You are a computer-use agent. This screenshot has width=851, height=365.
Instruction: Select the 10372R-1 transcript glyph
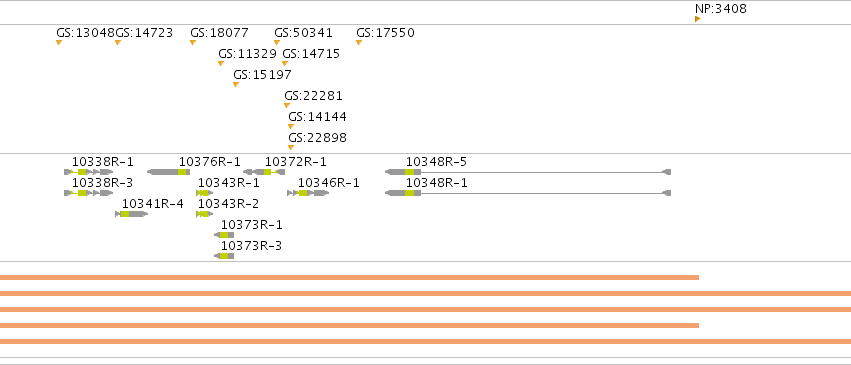[264, 172]
